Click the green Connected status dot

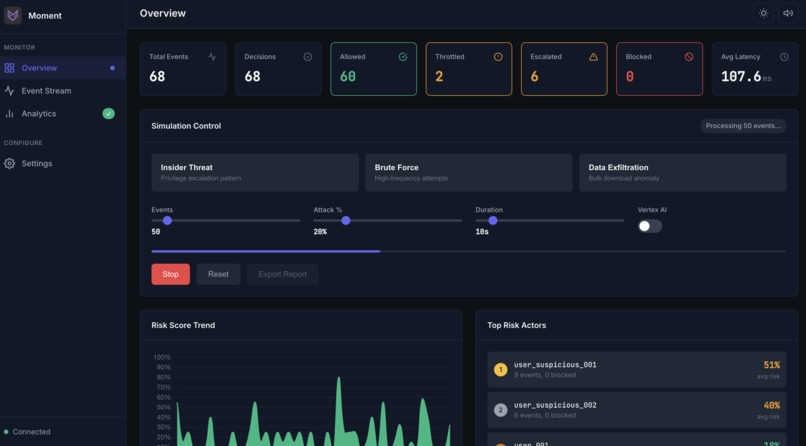coord(6,432)
